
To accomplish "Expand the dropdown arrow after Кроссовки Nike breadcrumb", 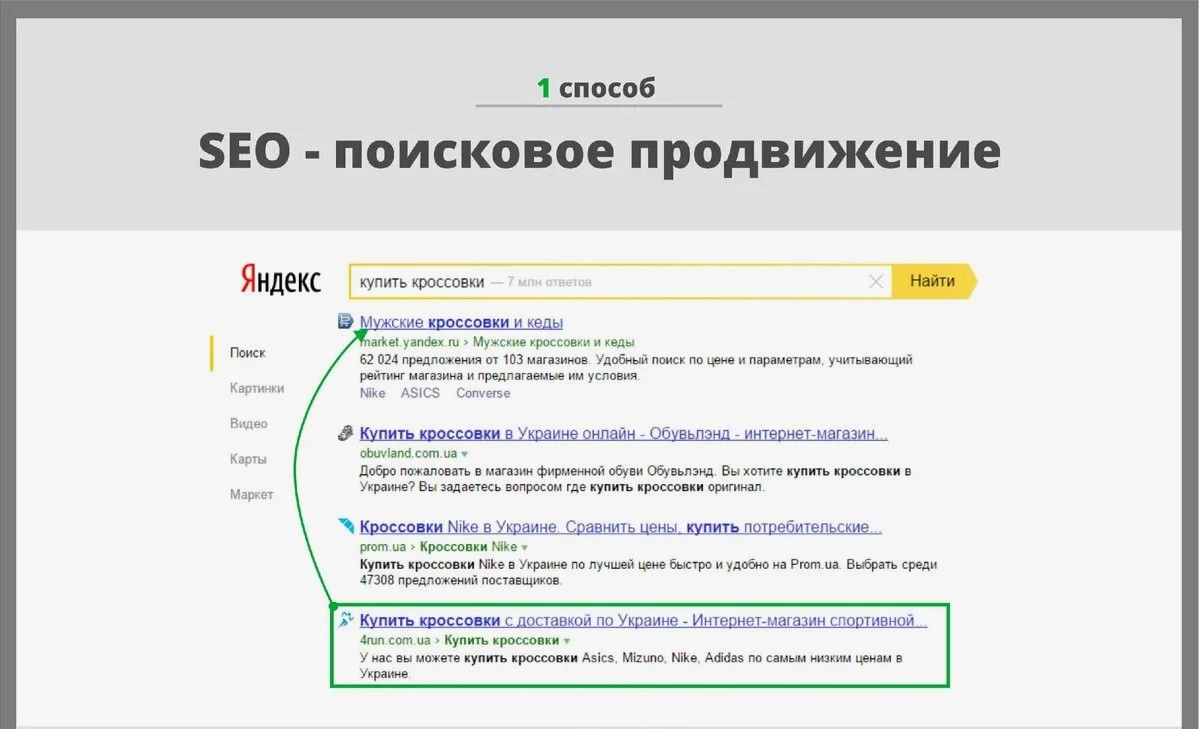I will click(525, 548).
